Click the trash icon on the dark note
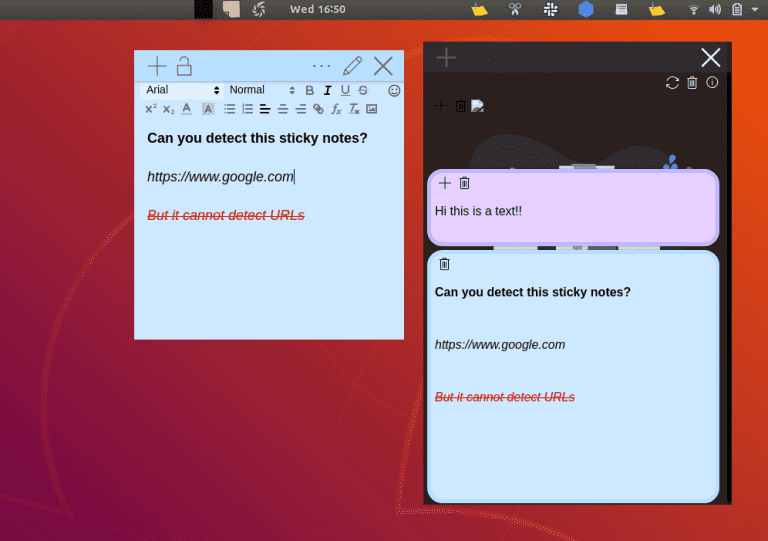The height and width of the screenshot is (541, 768). pyautogui.click(x=460, y=106)
